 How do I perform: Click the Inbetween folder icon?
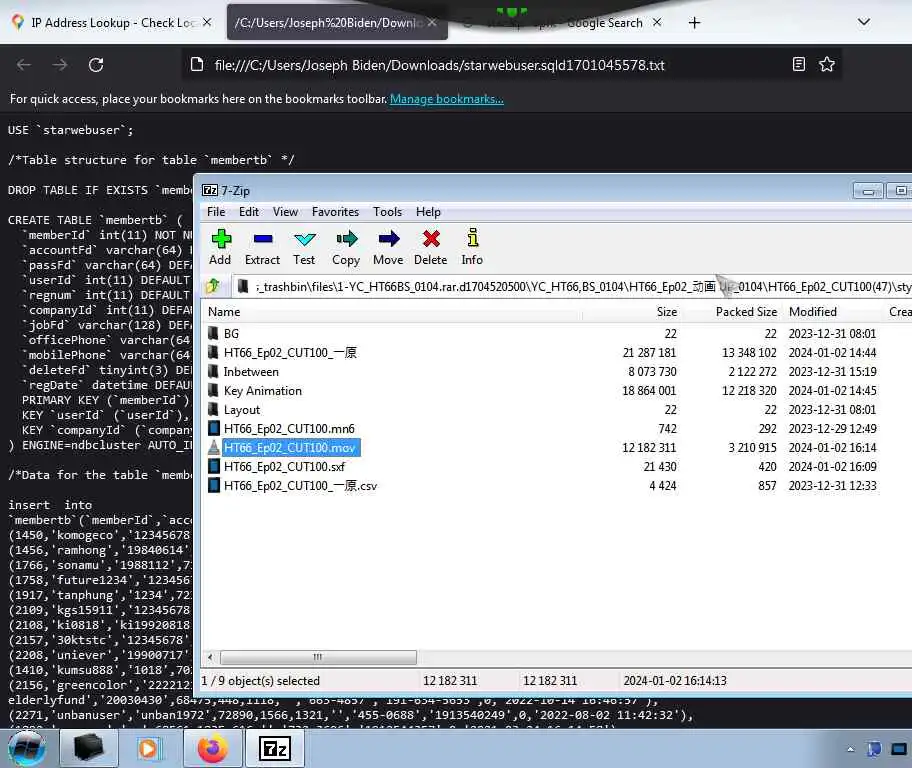(213, 372)
